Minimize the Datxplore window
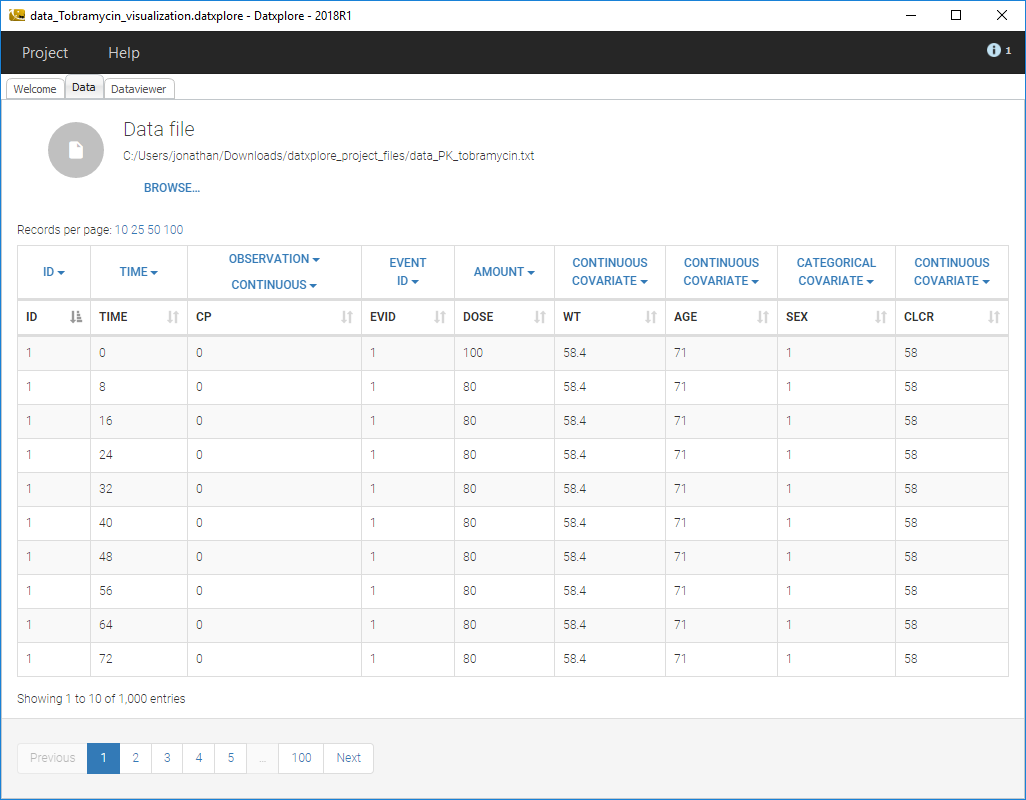The height and width of the screenshot is (800, 1026). (910, 15)
